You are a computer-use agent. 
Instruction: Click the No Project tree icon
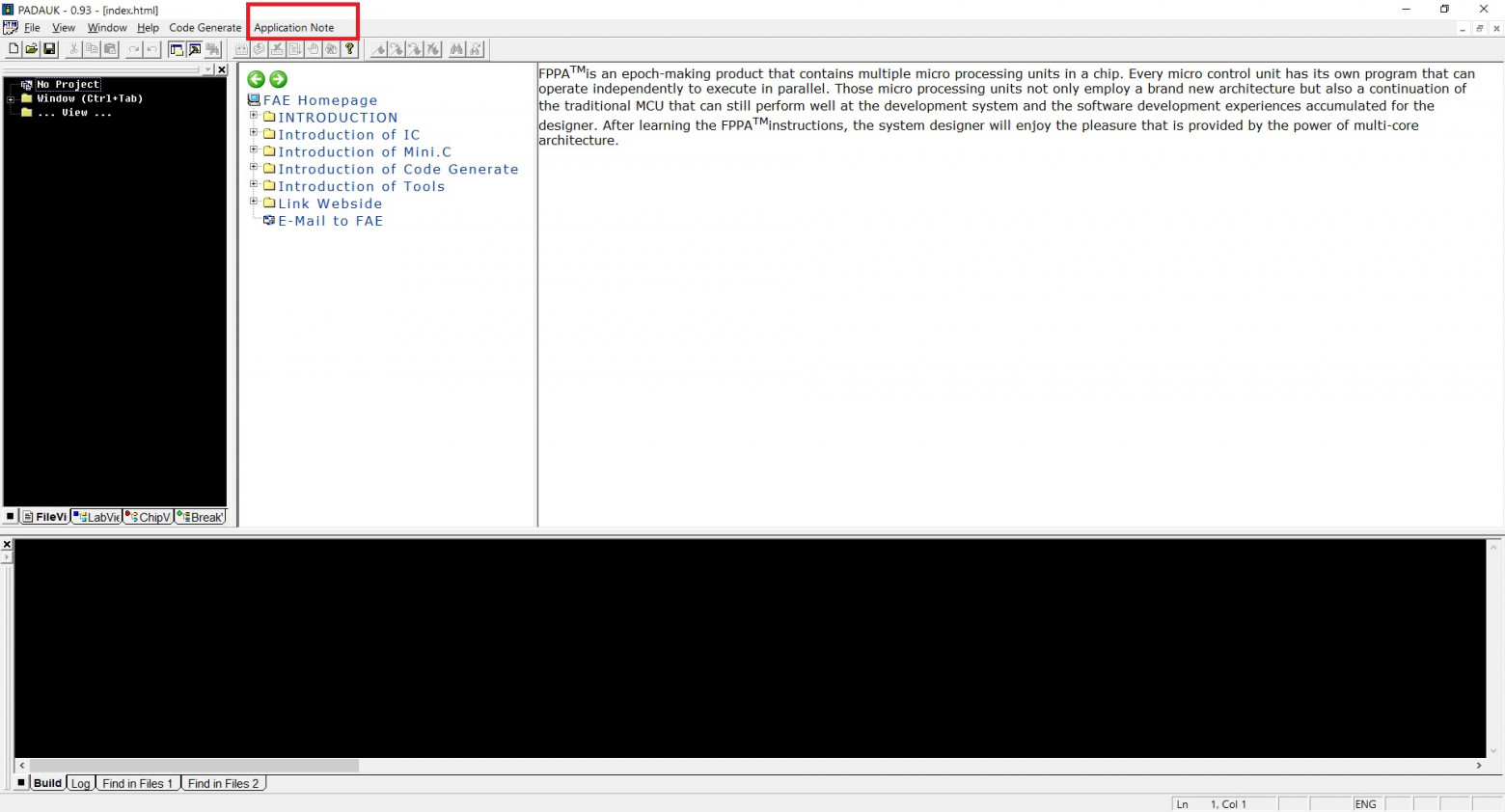coord(27,85)
